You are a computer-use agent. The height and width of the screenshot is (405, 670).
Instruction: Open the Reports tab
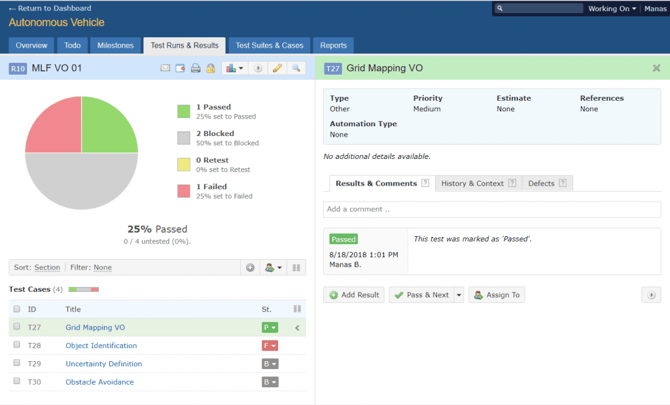[333, 45]
